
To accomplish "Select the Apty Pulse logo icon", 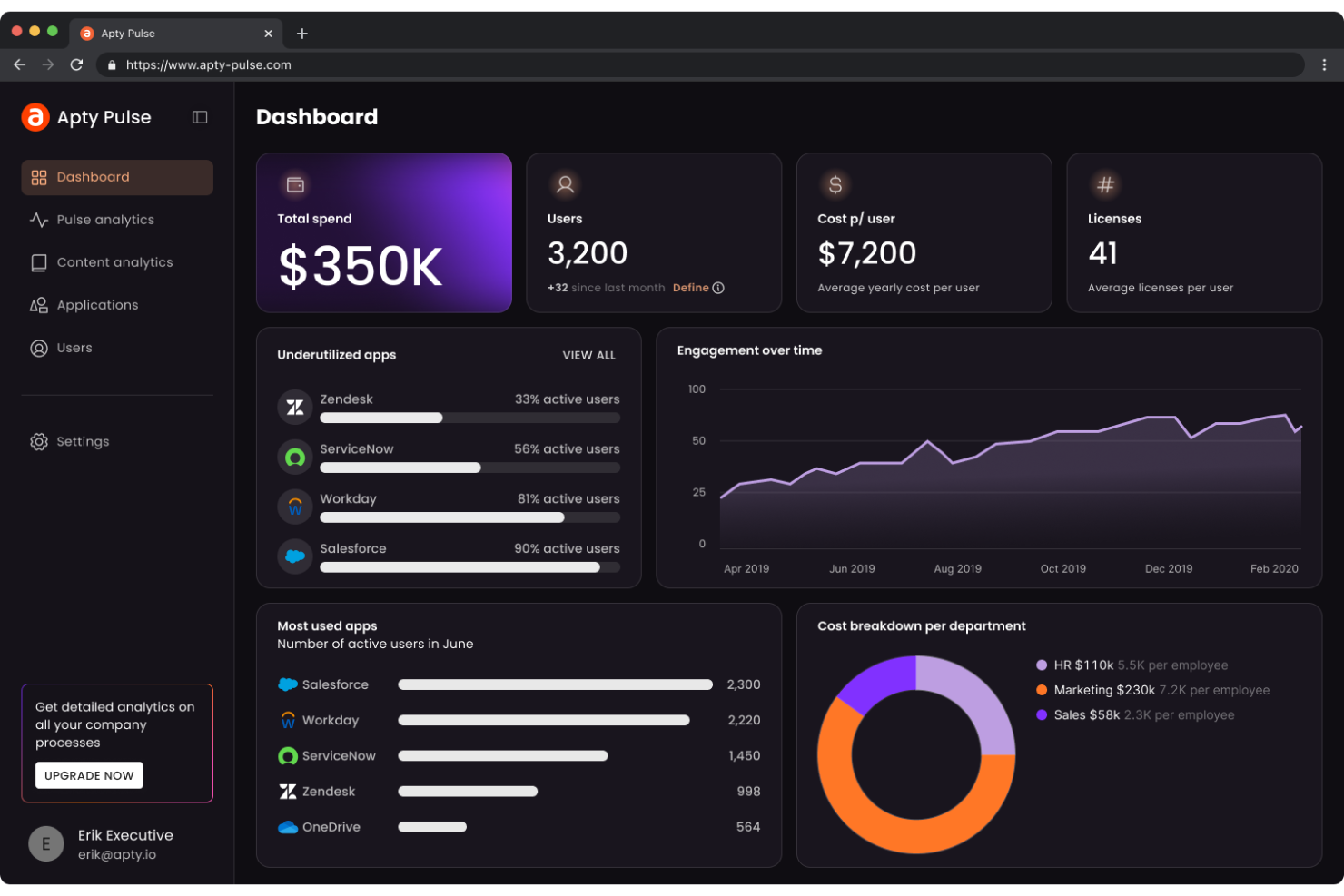I will click(x=35, y=117).
